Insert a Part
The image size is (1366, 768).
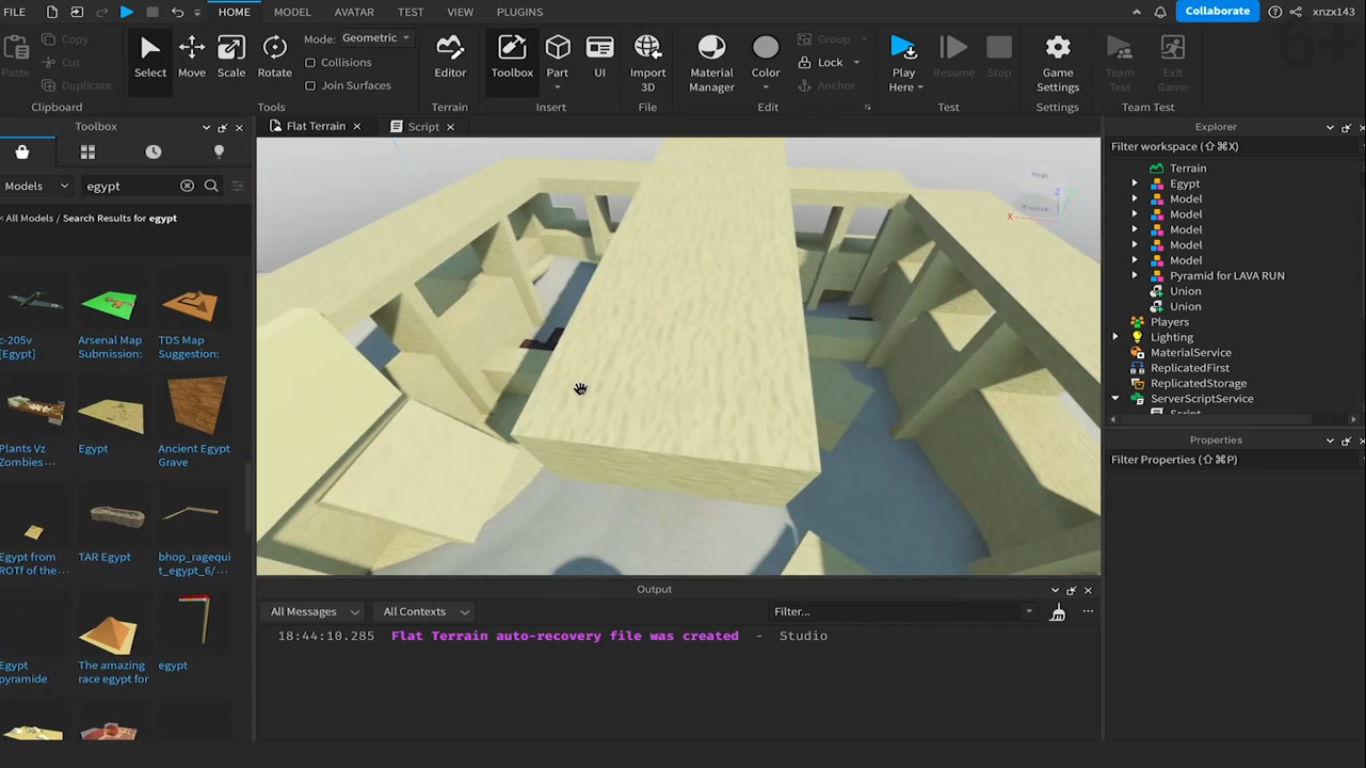click(557, 58)
